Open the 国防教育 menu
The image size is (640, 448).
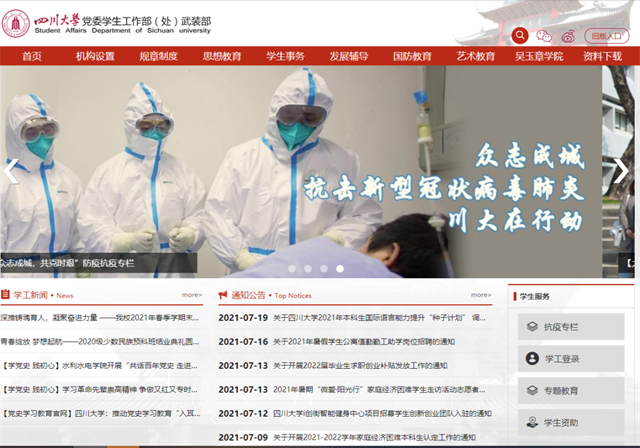412,56
